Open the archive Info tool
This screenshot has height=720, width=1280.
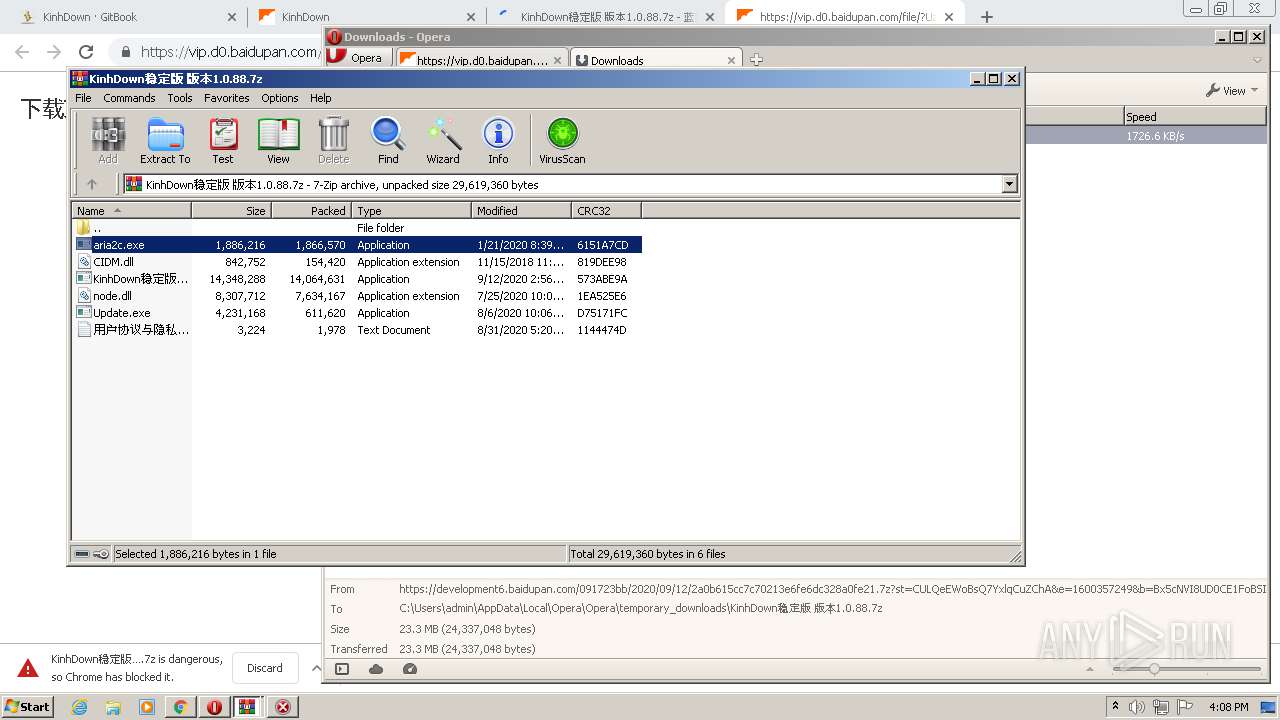(x=498, y=141)
